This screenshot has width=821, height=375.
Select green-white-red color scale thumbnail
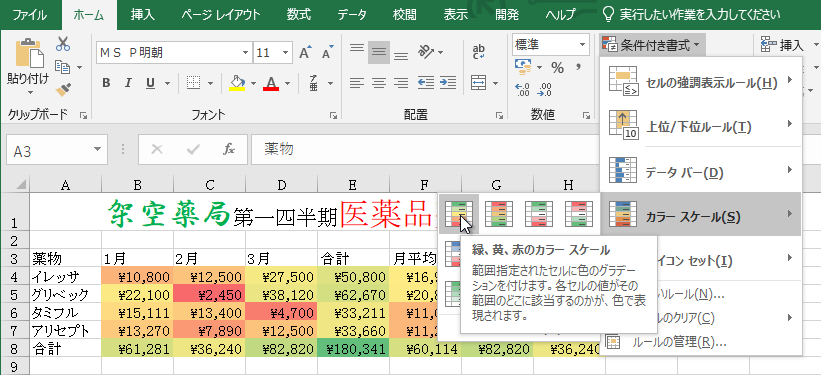539,214
